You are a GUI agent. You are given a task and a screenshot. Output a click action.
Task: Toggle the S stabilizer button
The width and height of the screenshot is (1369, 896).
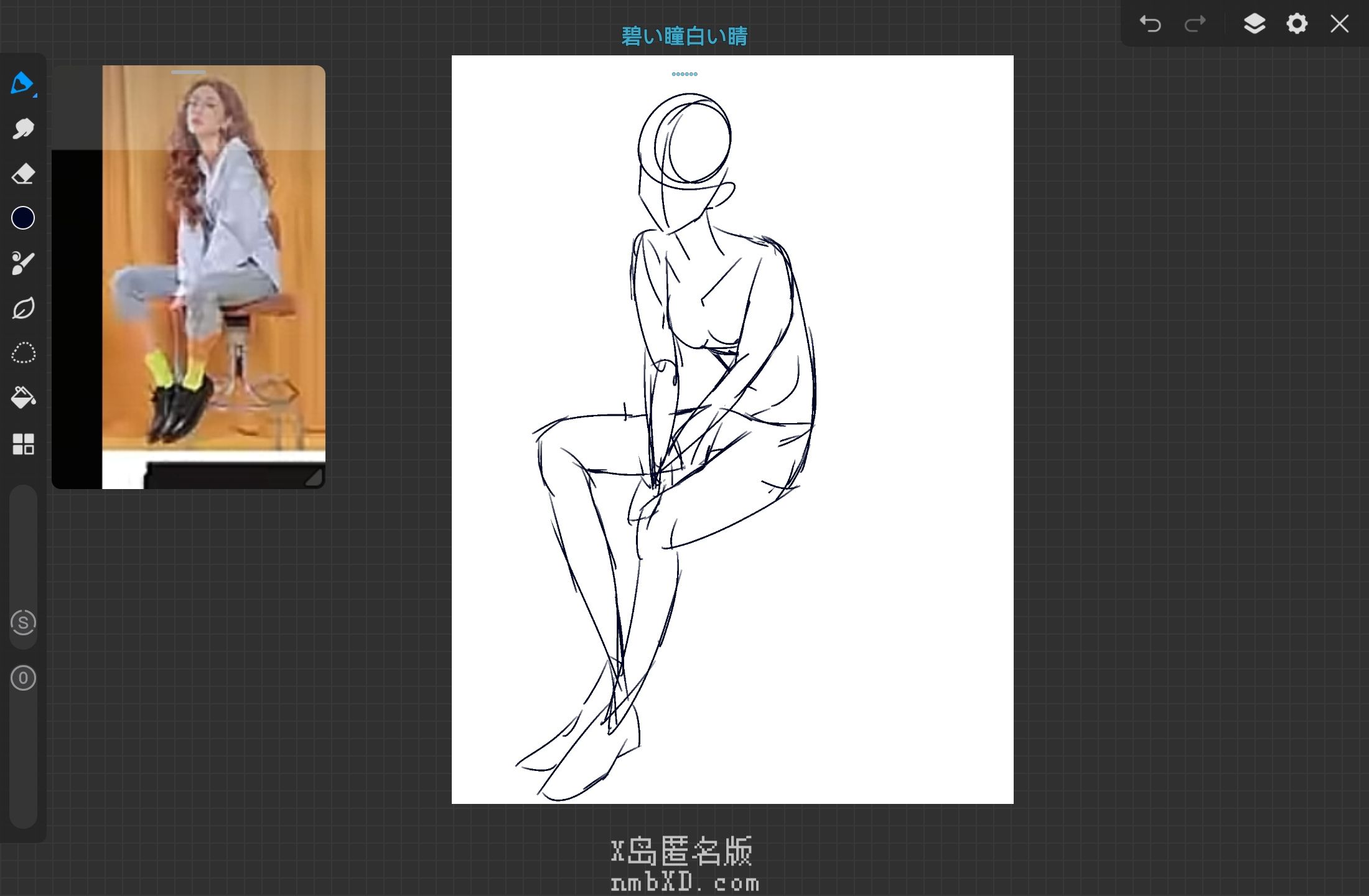point(23,622)
